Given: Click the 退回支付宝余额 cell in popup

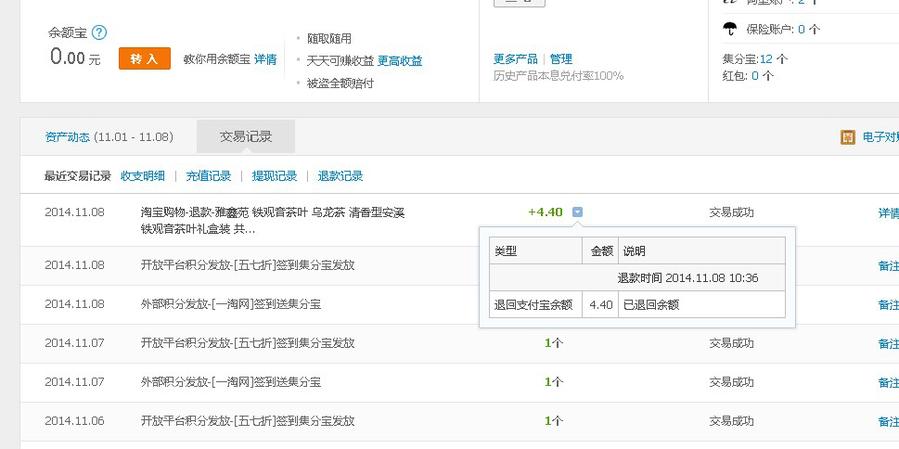Looking at the screenshot, I should click(536, 304).
